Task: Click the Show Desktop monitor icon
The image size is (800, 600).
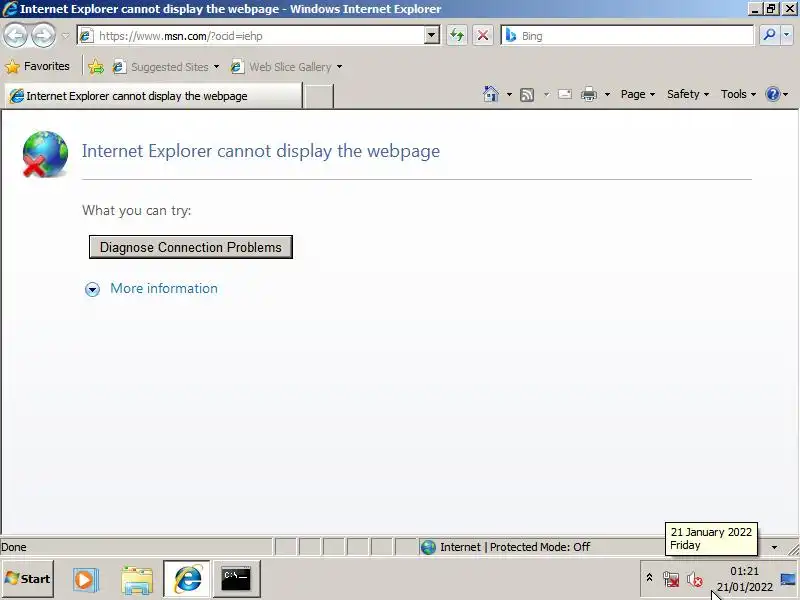Action: 788,580
